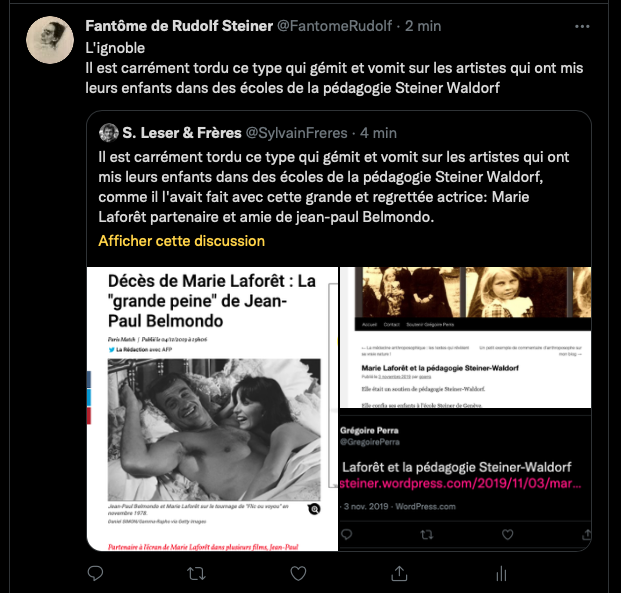Open the Marie Laforêt Paris Match screenshot

point(212,409)
